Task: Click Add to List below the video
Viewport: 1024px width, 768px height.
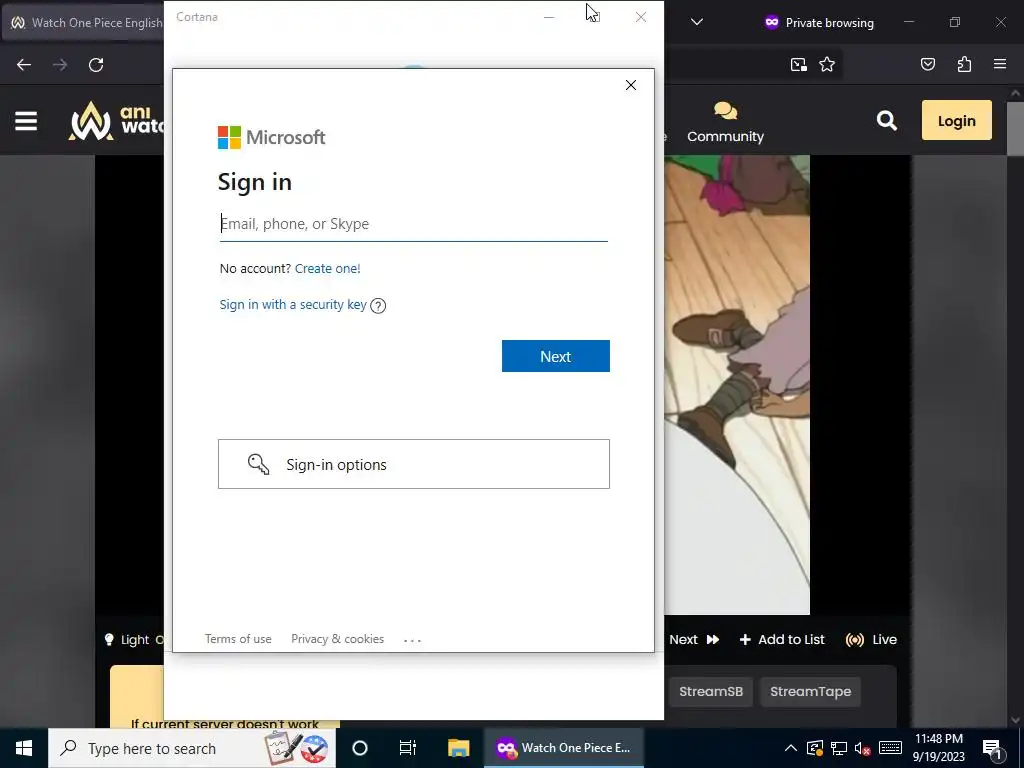Action: coord(782,639)
